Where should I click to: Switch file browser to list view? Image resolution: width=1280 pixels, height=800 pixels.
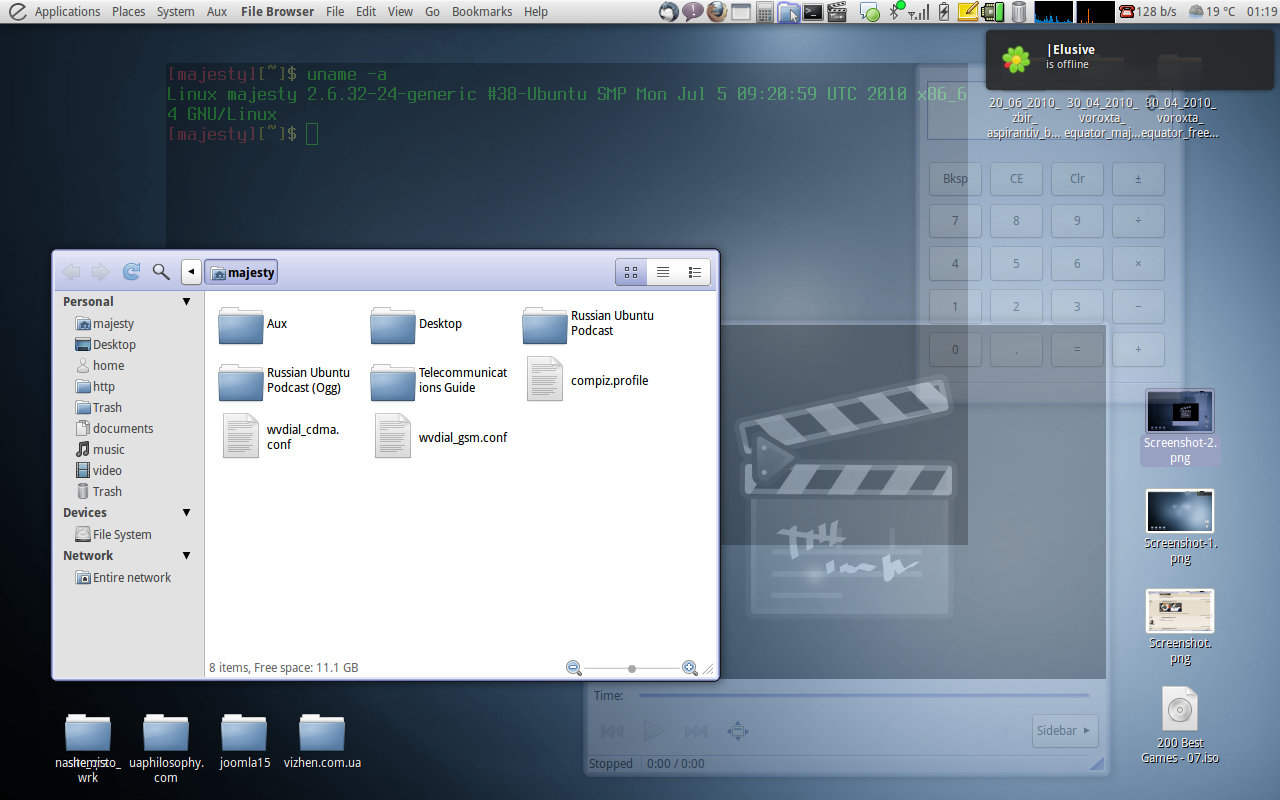click(x=663, y=272)
